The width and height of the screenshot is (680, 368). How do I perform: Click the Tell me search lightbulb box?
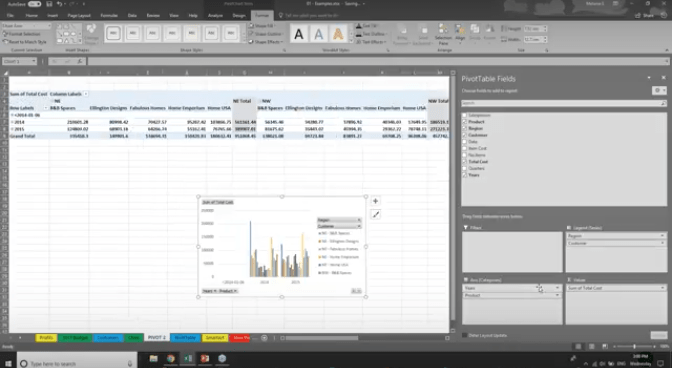click(x=308, y=16)
